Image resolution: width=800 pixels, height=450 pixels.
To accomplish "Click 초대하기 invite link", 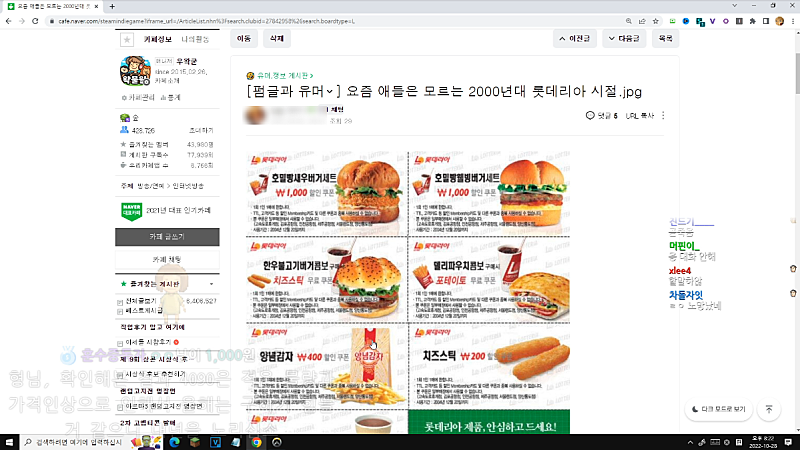I will point(202,131).
